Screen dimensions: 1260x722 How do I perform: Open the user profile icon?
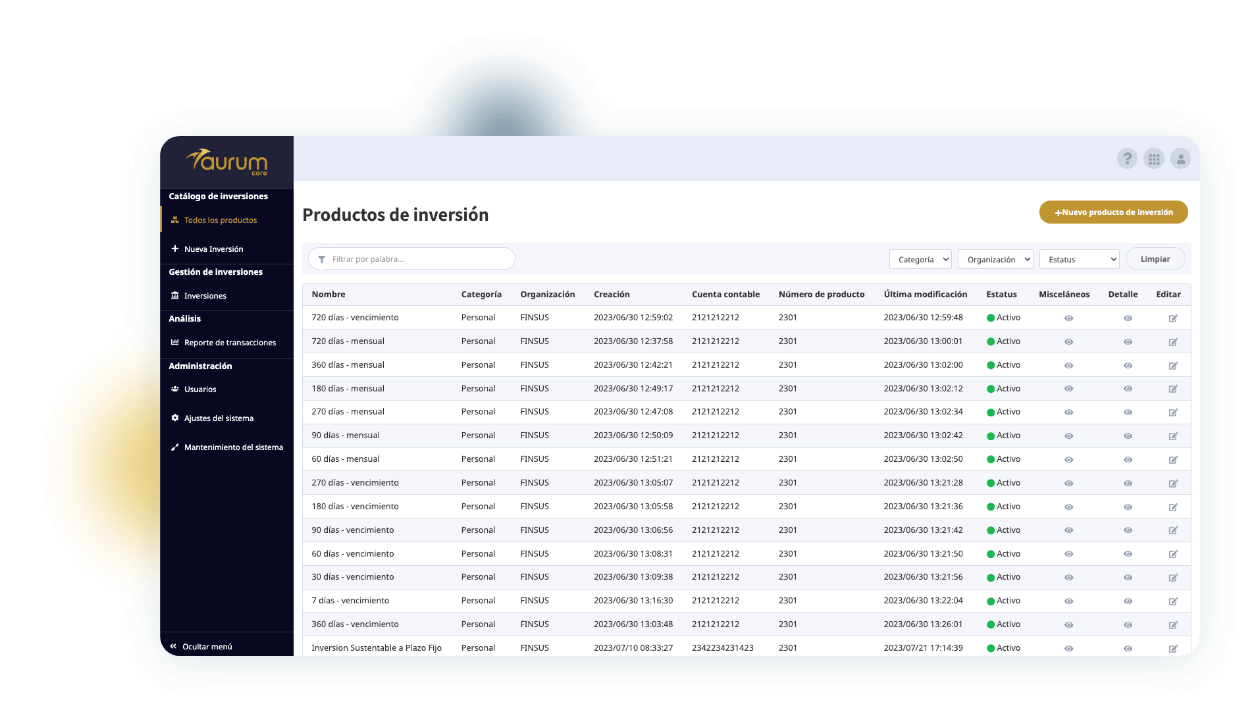[1181, 159]
